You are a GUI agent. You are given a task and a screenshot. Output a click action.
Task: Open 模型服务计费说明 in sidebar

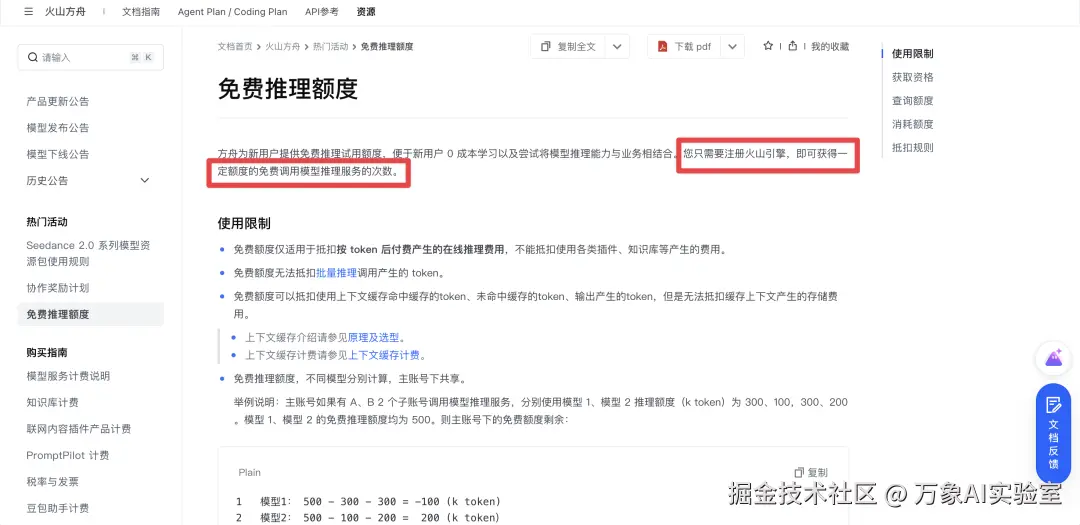pyautogui.click(x=68, y=376)
